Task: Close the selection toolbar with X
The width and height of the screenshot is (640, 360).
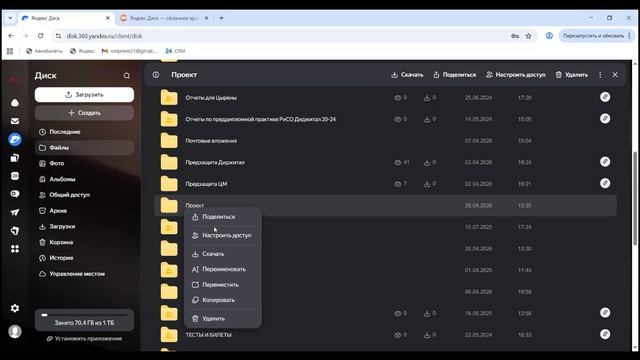Action: coord(615,75)
